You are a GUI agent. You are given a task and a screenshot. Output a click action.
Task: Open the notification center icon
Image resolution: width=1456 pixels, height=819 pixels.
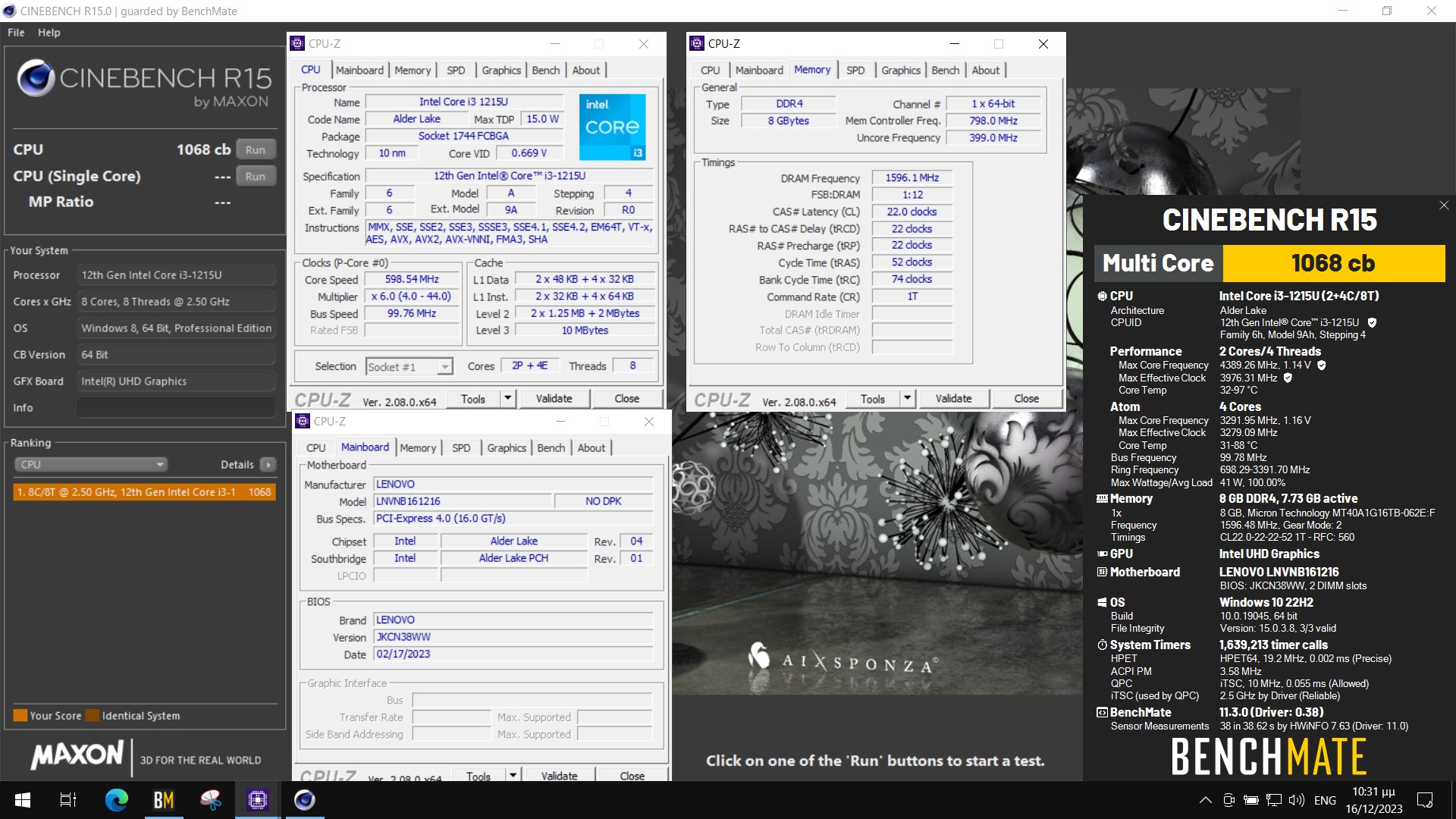[x=1425, y=800]
